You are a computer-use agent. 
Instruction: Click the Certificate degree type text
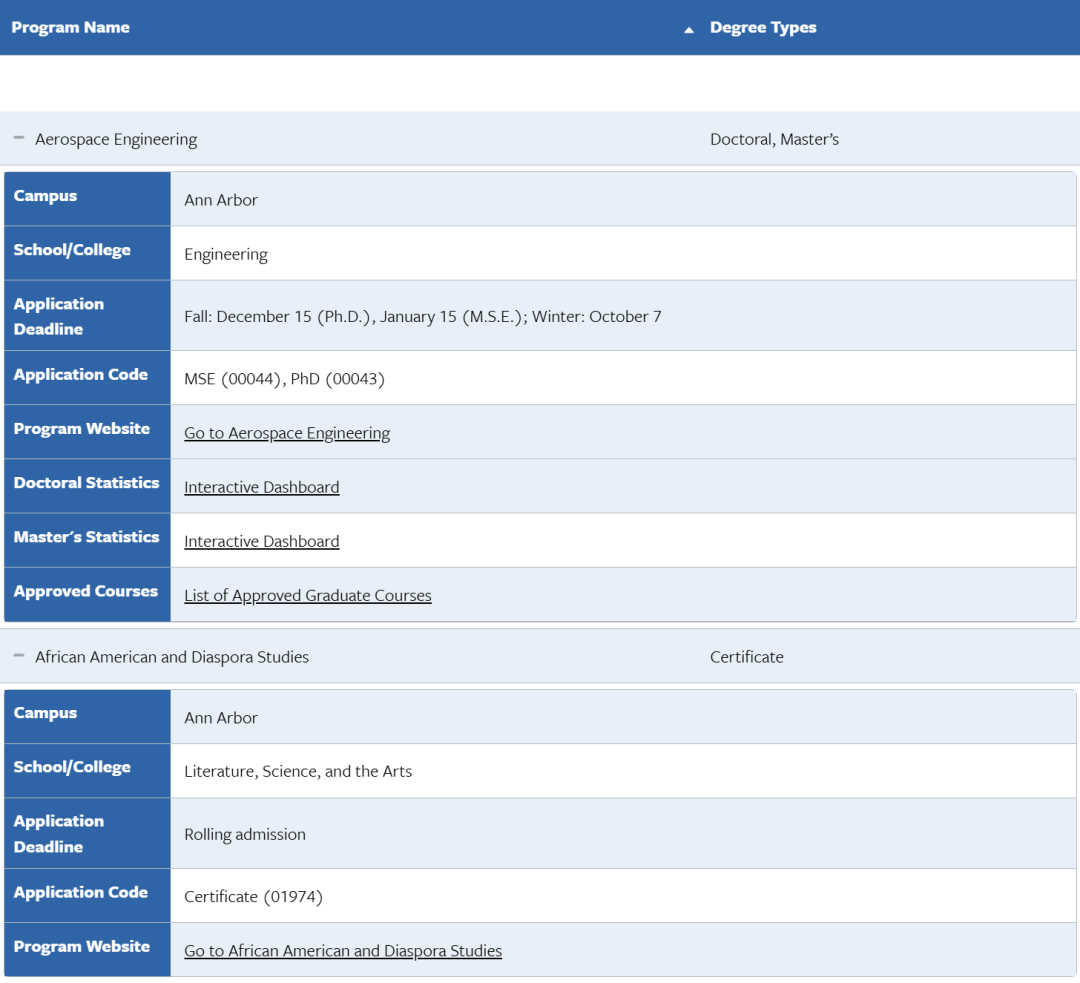pos(746,657)
